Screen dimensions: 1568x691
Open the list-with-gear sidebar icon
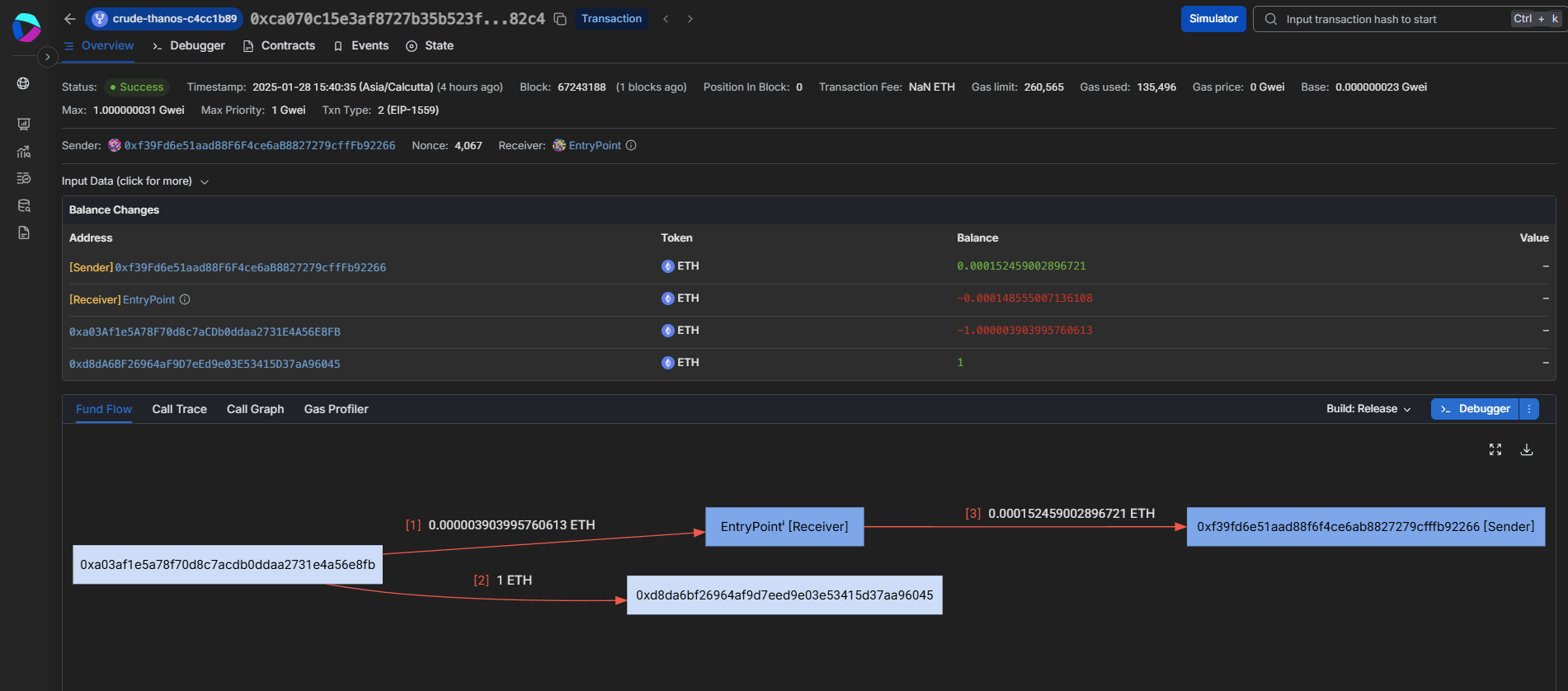tap(23, 178)
